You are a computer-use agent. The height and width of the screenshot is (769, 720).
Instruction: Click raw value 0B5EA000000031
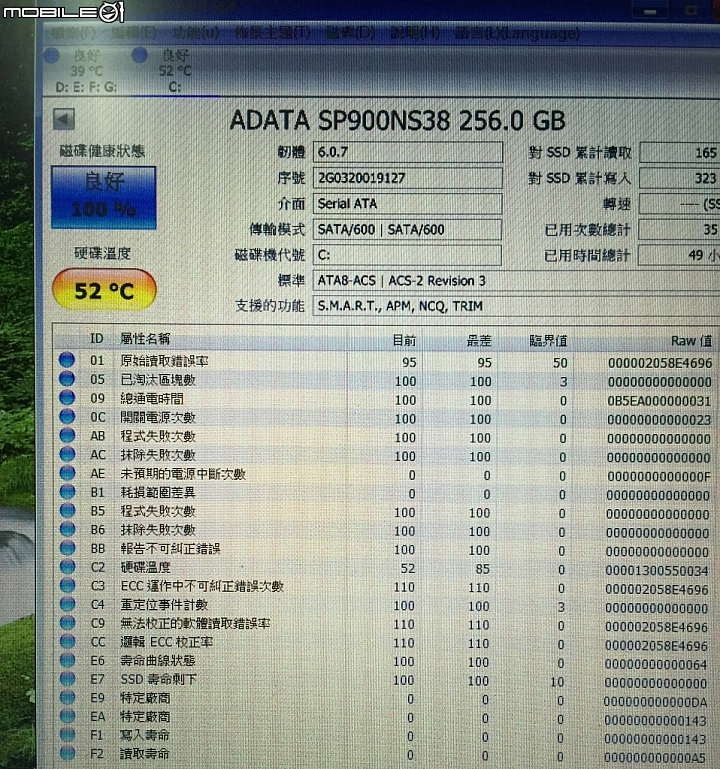coord(659,401)
